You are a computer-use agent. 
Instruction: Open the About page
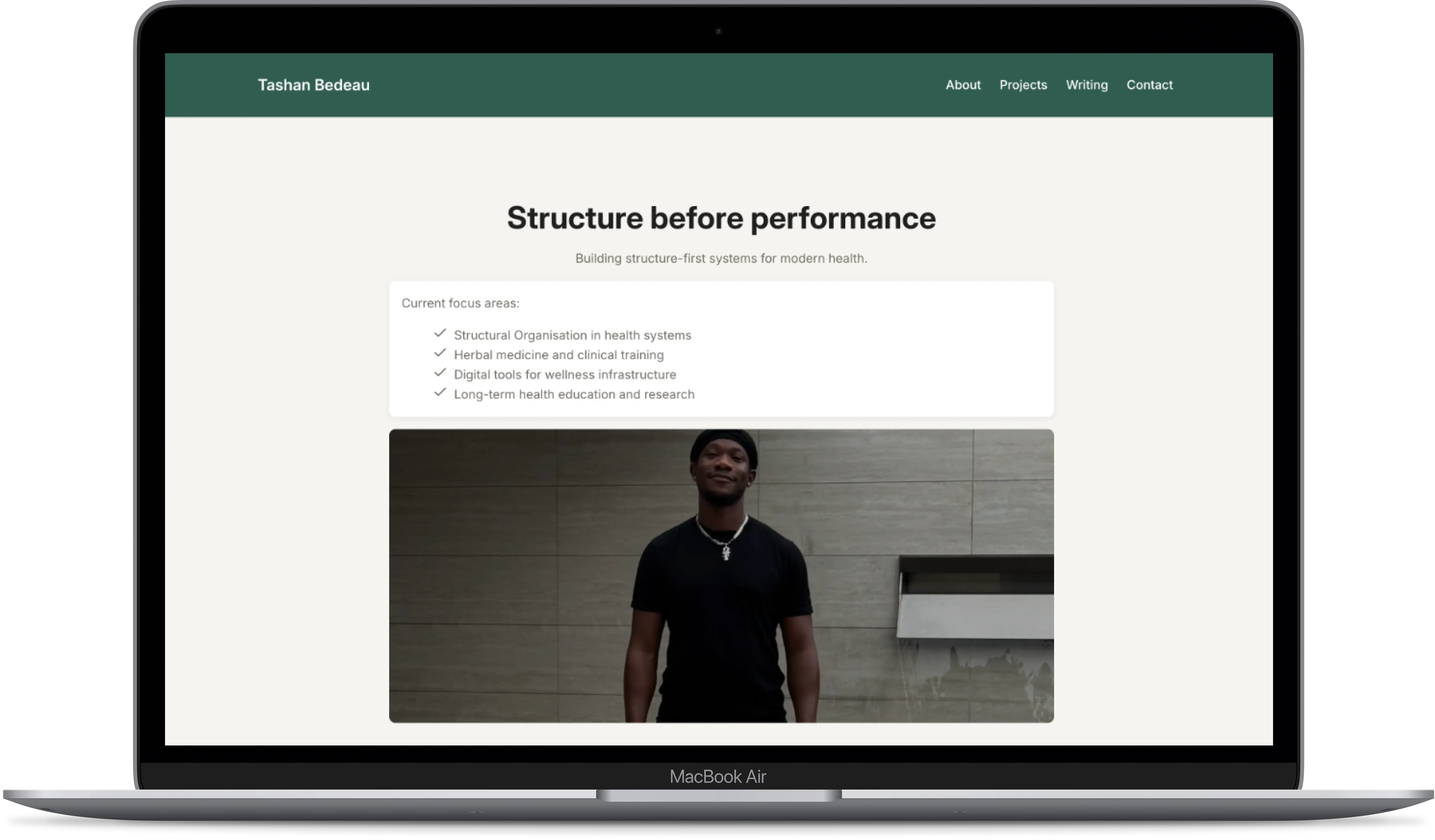963,85
